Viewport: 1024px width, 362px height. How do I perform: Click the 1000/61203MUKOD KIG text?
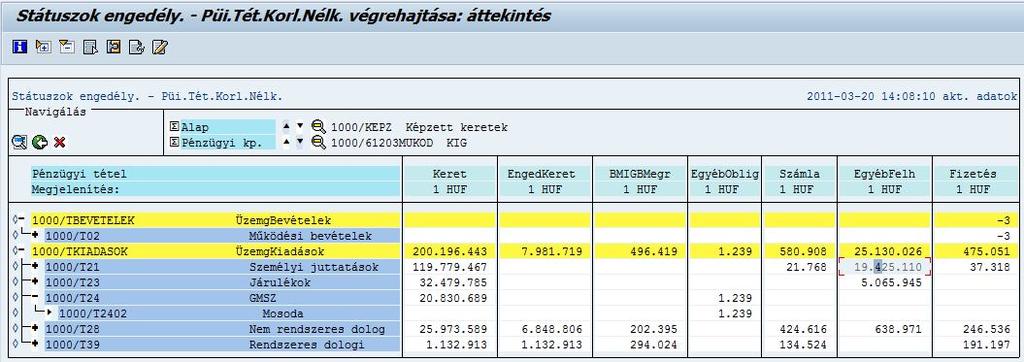point(398,142)
